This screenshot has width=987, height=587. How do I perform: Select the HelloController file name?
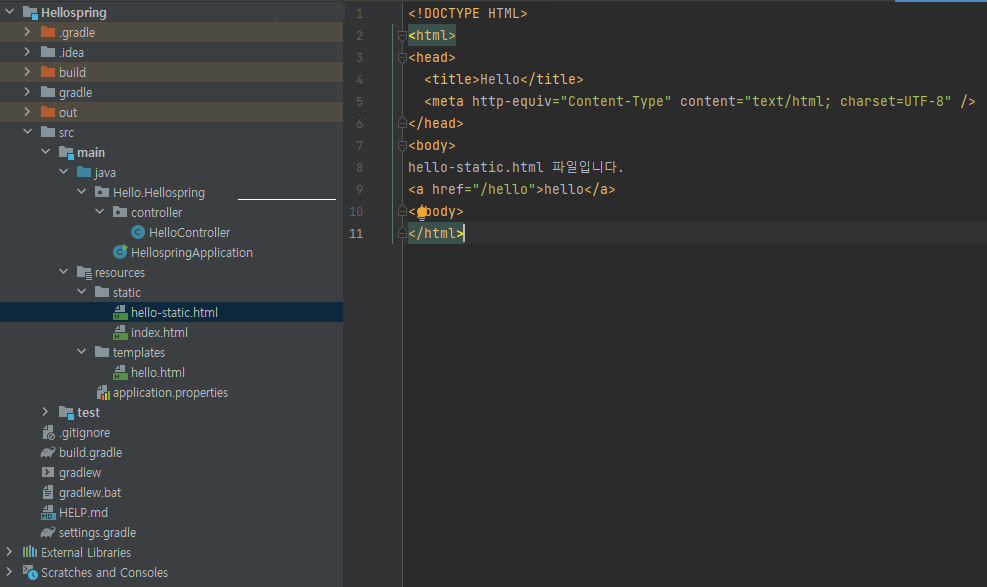189,233
